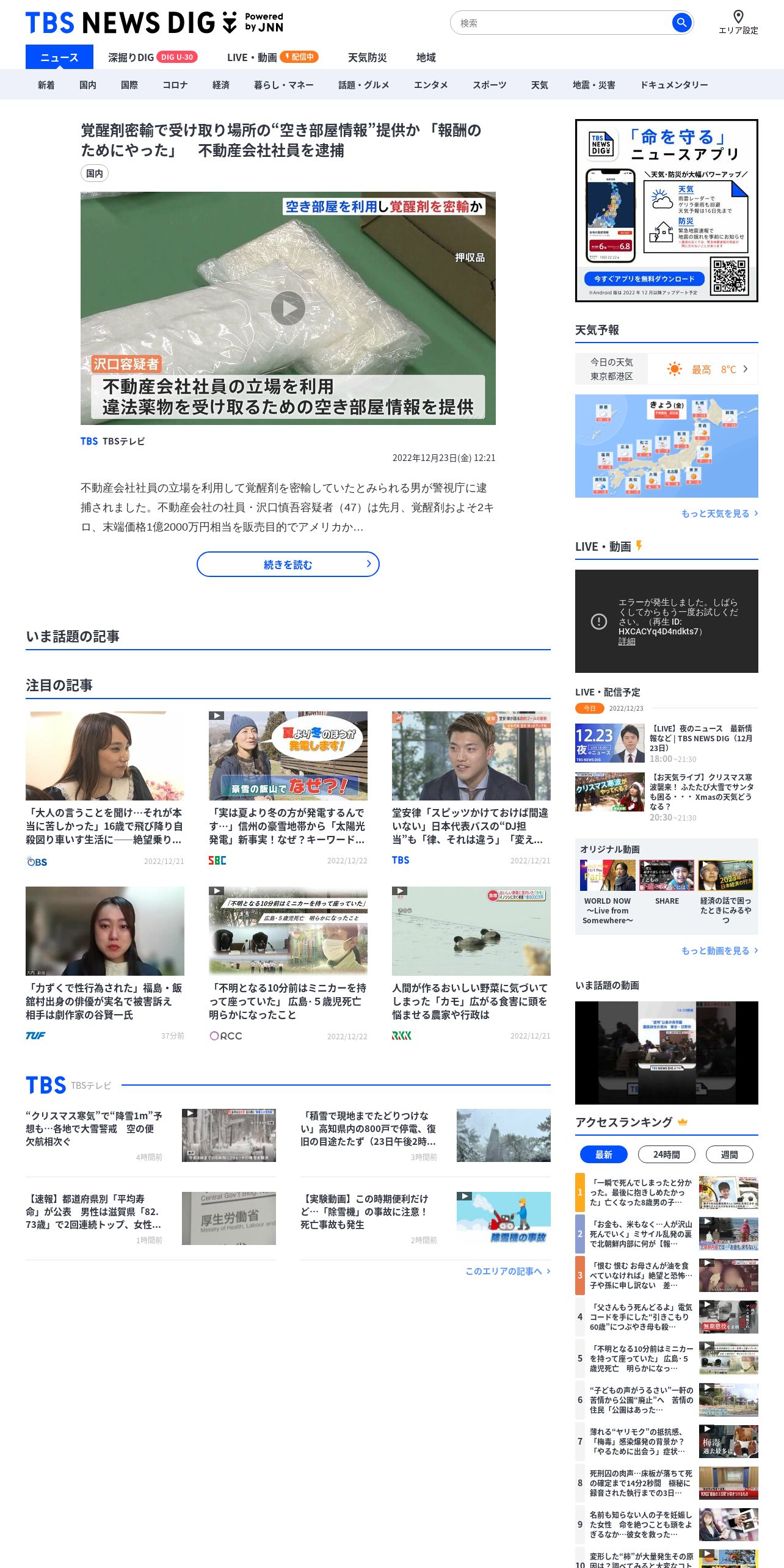Open the OBS station logo
Screen dimensions: 784x1568
coord(37,862)
